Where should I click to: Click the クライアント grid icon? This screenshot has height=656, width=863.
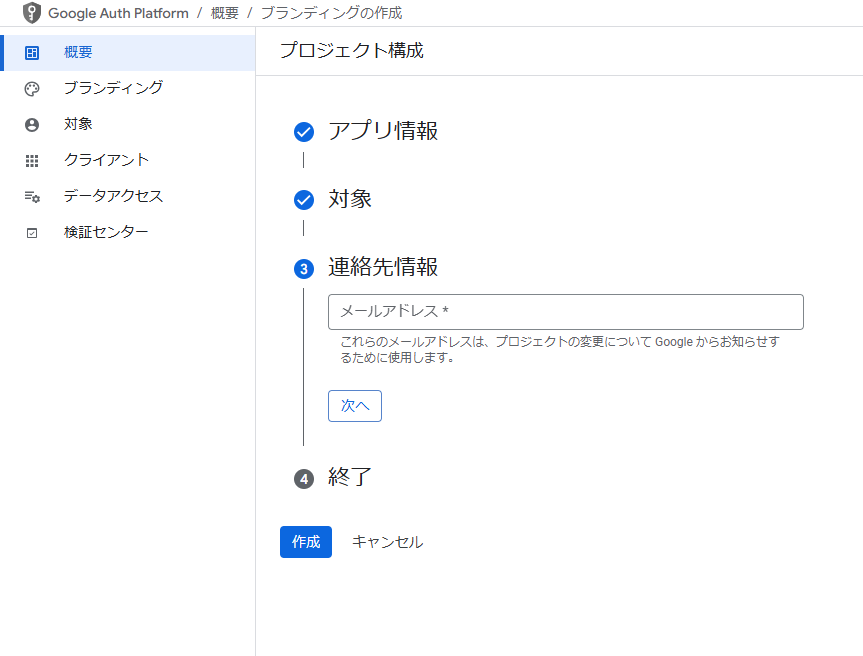pos(32,161)
